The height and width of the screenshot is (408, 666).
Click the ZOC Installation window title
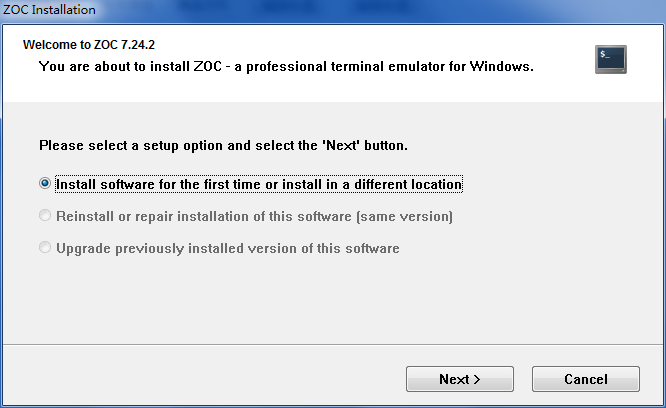(49, 9)
